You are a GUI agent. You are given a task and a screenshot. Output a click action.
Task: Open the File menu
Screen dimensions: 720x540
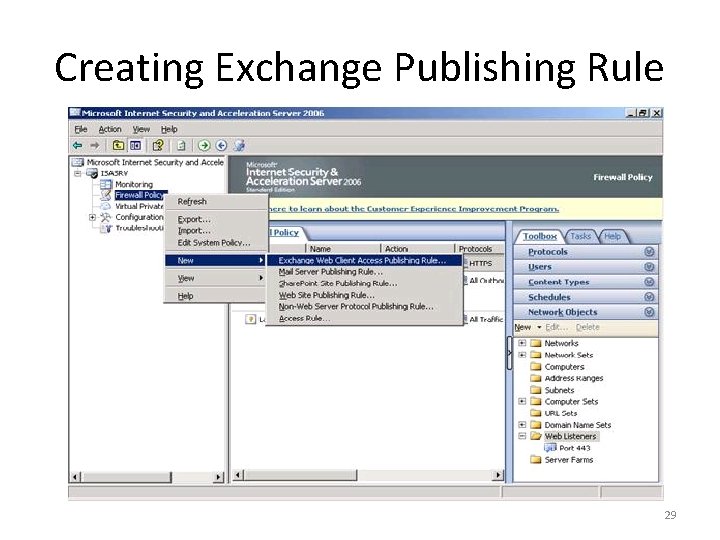pos(81,129)
